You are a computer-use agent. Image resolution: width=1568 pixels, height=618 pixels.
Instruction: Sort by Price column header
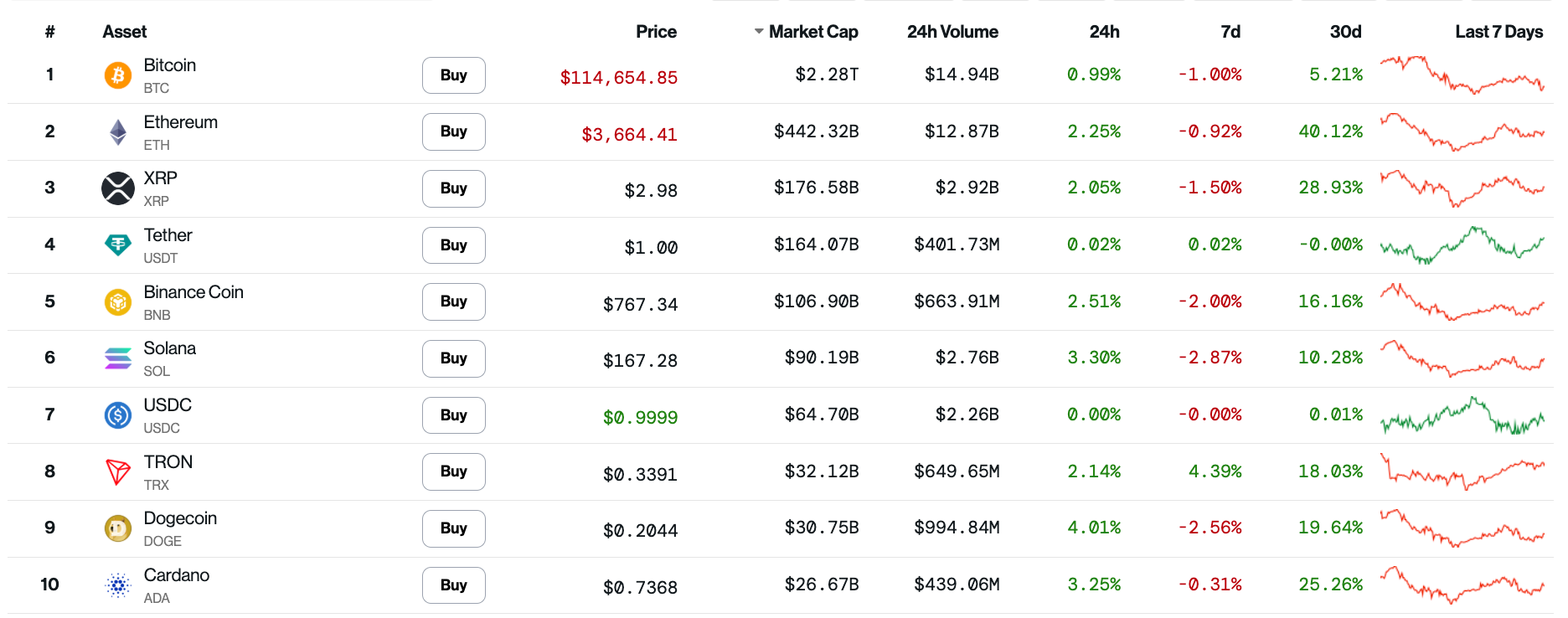(656, 32)
